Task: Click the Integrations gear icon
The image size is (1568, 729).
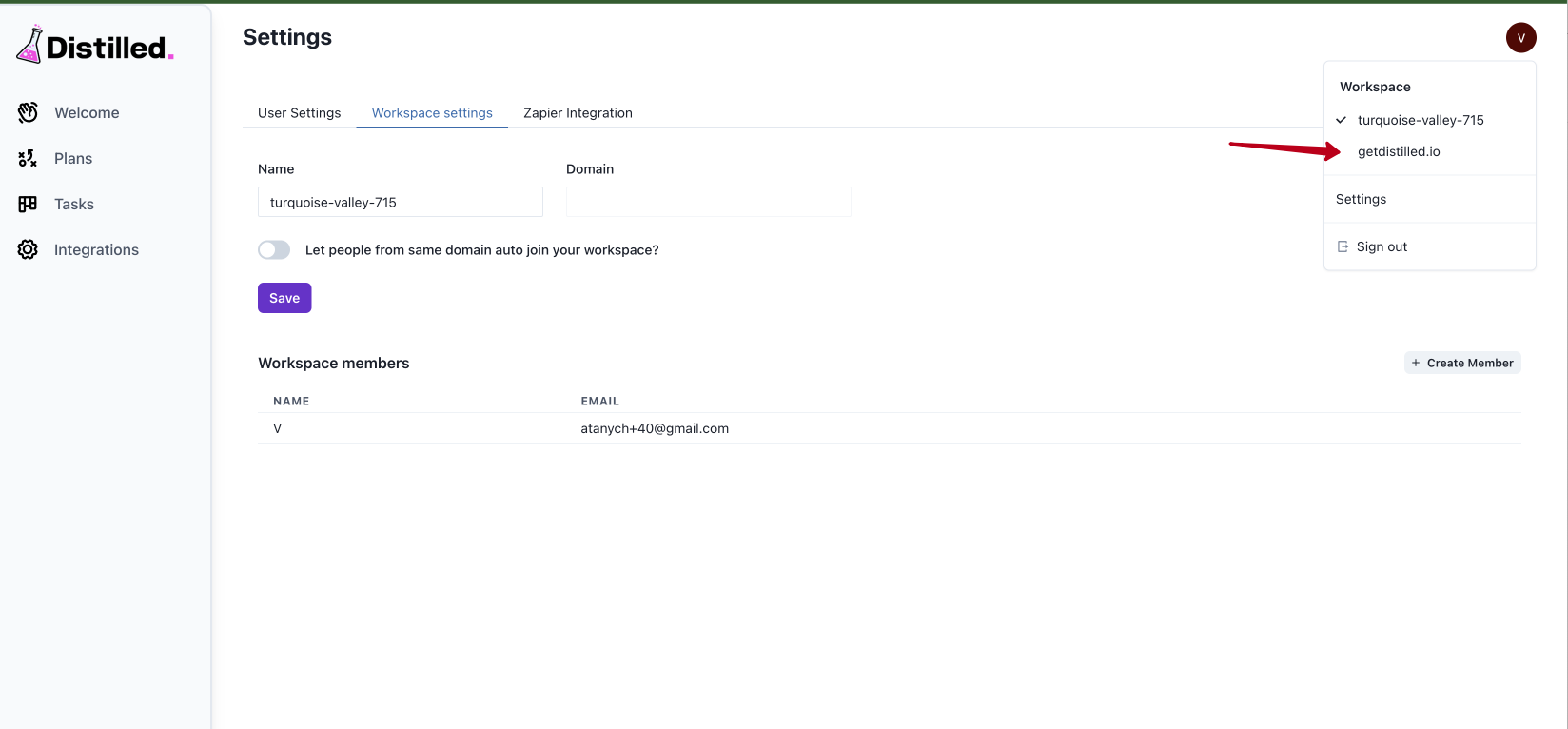Action: [28, 249]
